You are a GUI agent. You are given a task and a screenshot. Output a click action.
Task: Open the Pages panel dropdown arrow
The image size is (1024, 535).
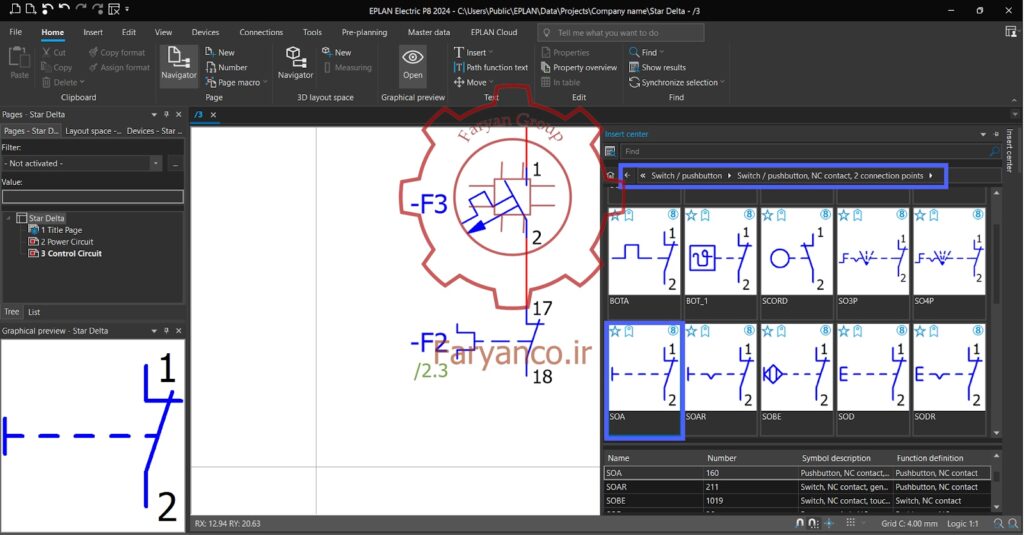(x=154, y=114)
